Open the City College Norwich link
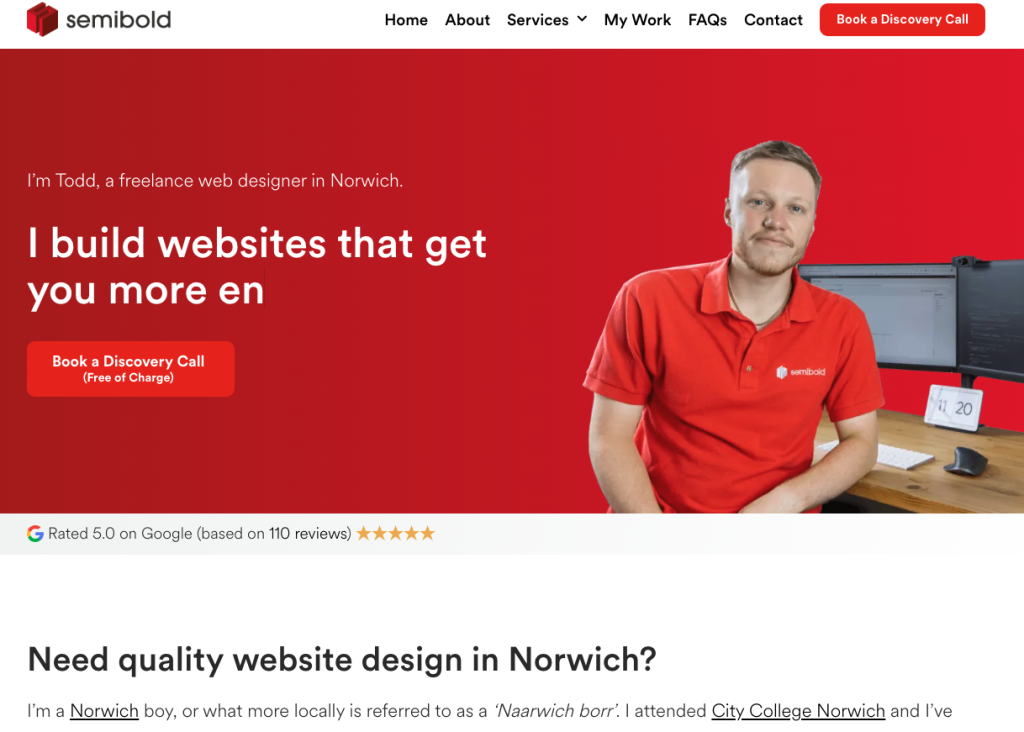The image size is (1024, 732). coord(798,710)
